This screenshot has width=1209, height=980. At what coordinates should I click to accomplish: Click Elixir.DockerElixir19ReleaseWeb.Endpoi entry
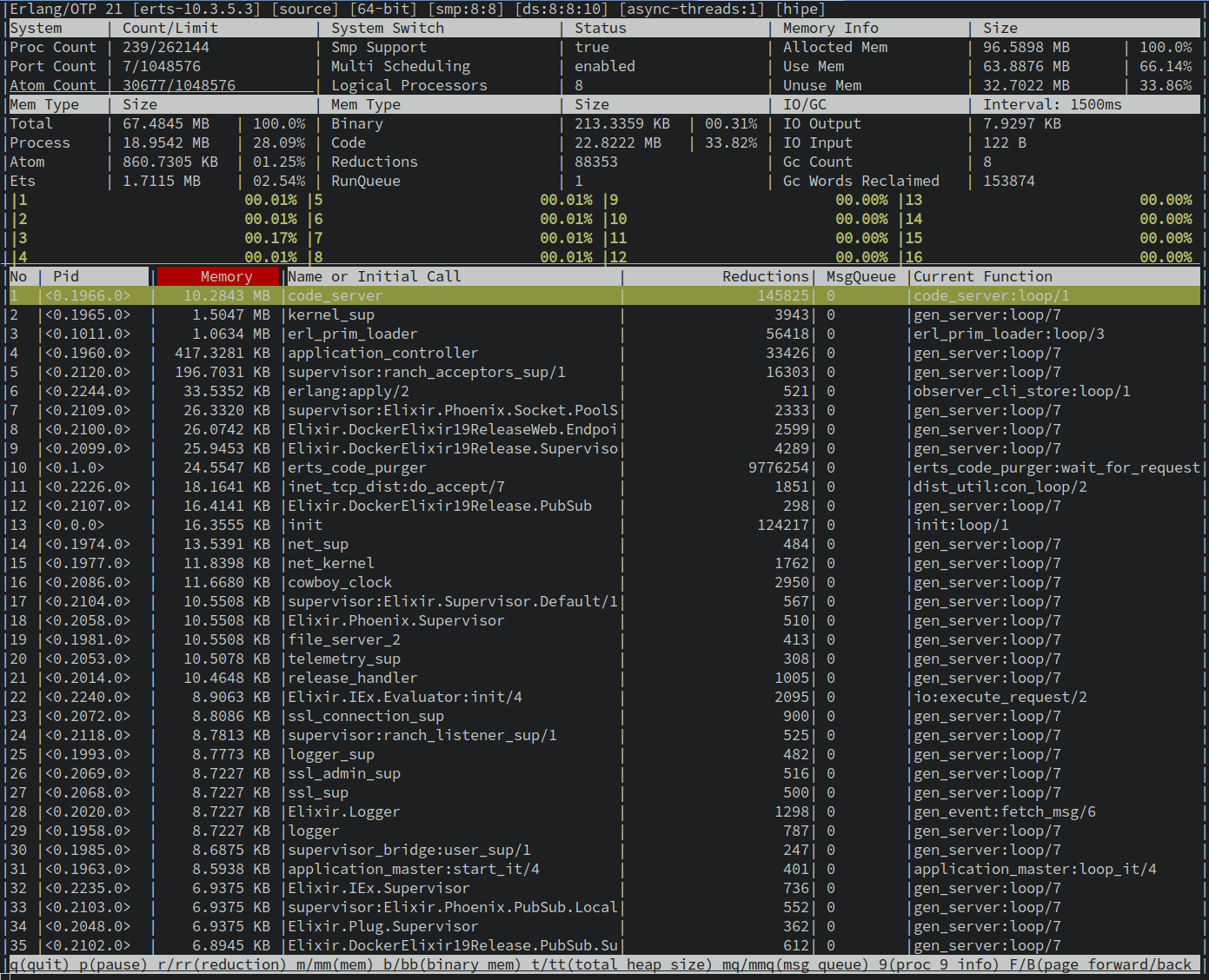pyautogui.click(x=453, y=429)
